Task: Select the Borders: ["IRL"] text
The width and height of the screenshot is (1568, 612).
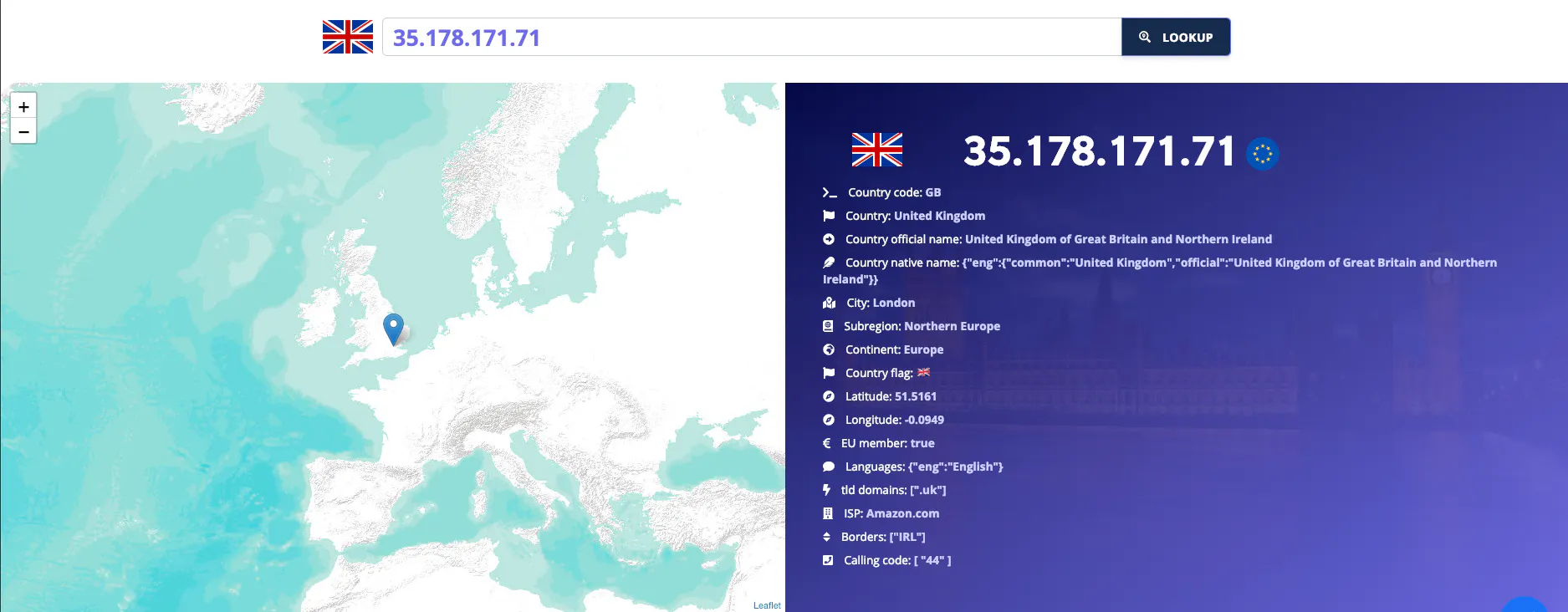Action: tap(883, 537)
